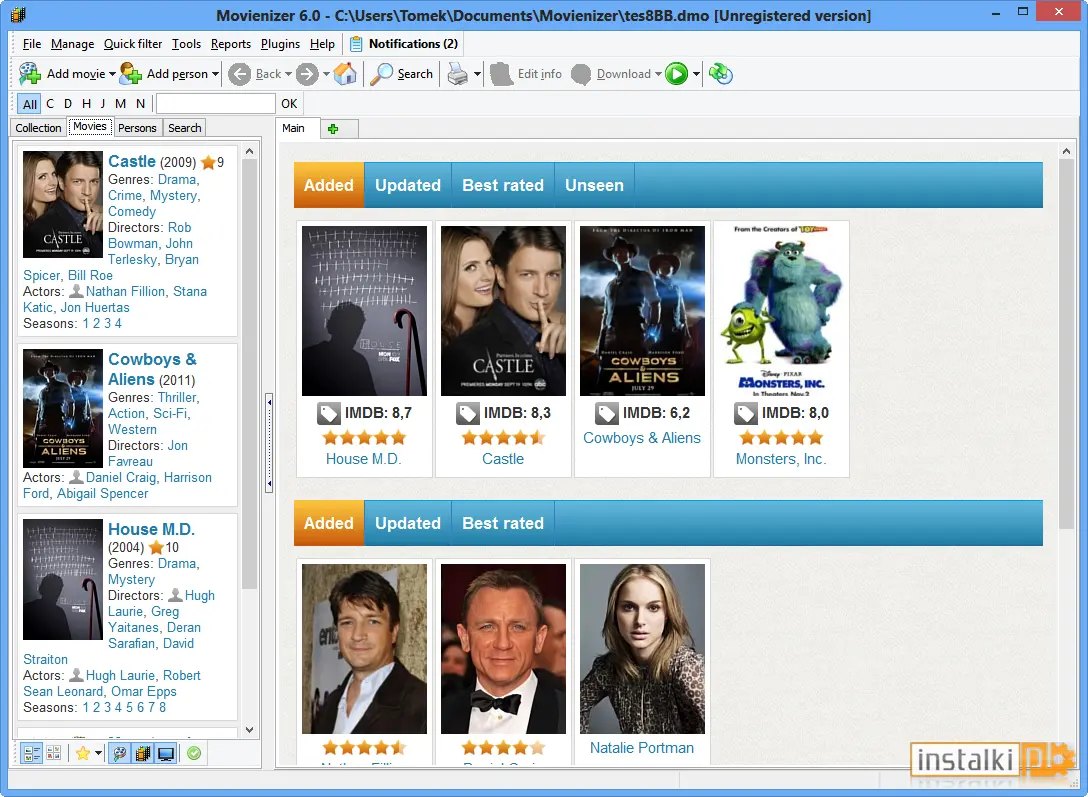Expand the Add person dropdown arrow
This screenshot has height=797, width=1088.
(x=215, y=74)
